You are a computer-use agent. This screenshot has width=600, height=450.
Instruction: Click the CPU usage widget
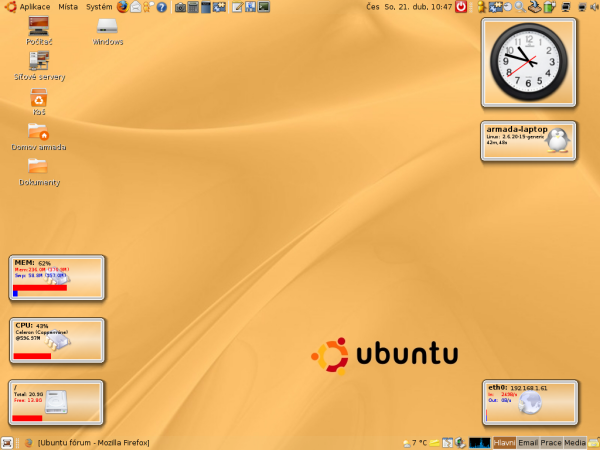pyautogui.click(x=57, y=340)
